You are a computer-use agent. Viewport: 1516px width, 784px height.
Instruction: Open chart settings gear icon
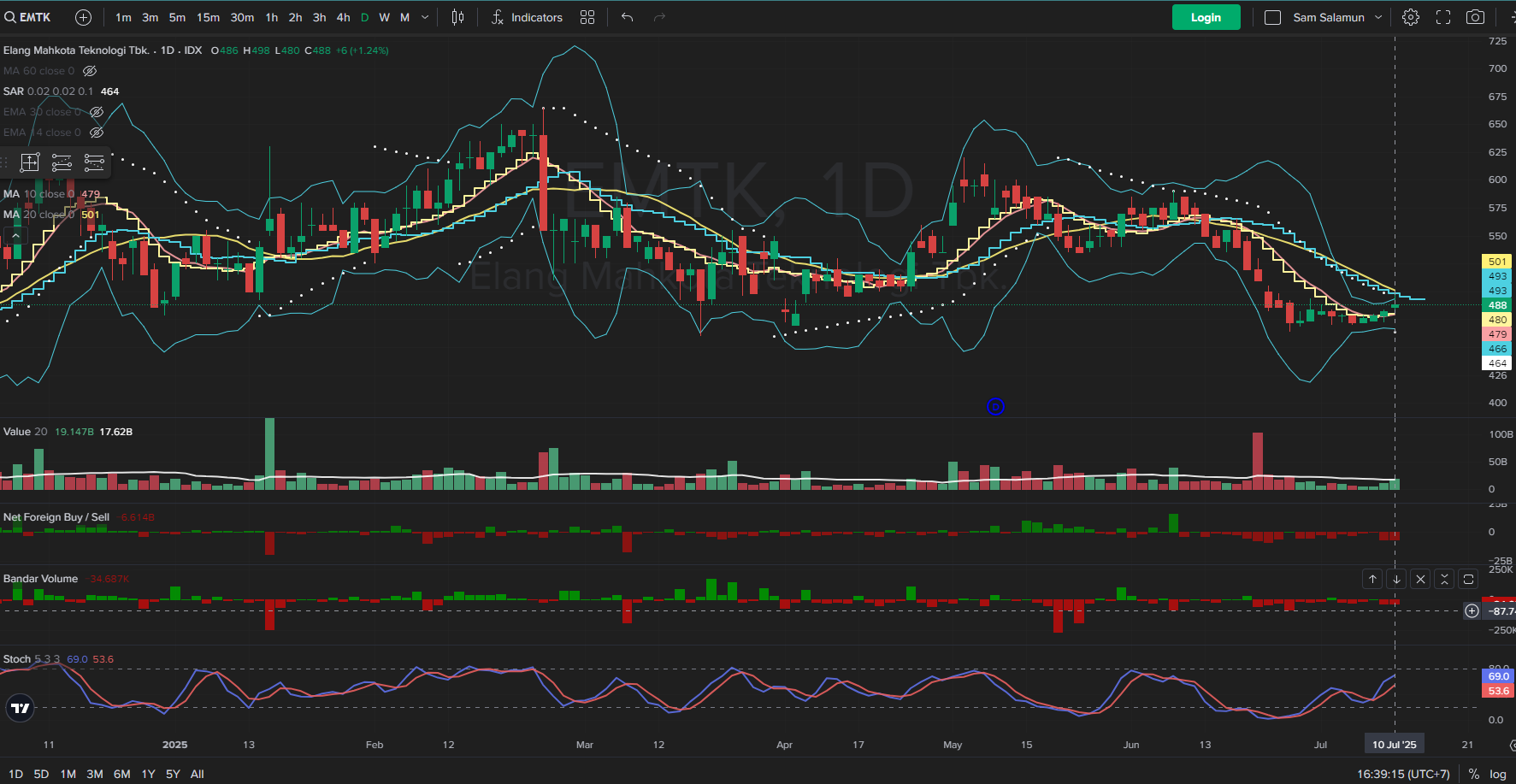1411,17
